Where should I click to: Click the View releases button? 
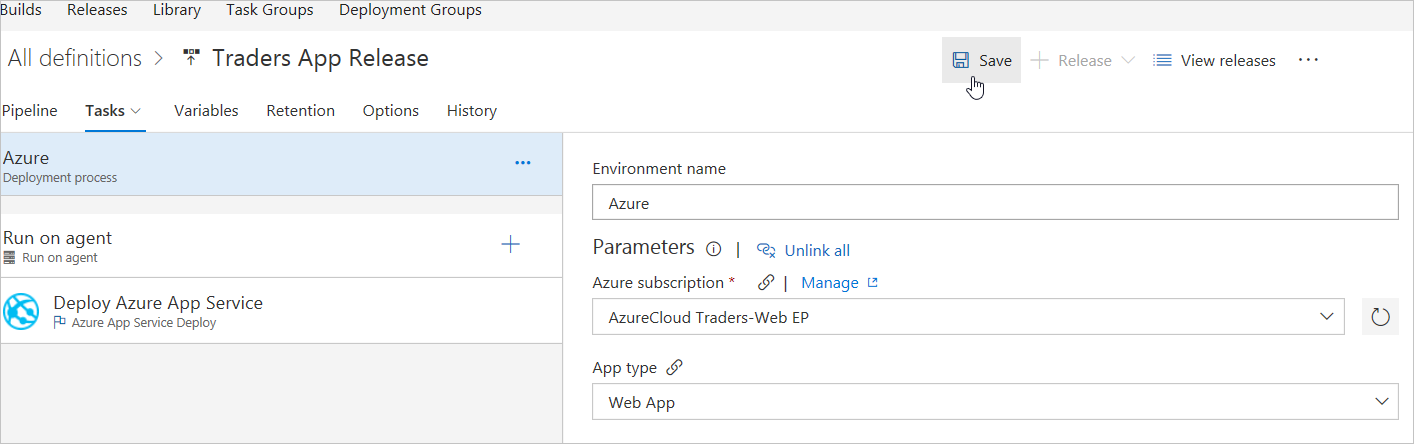[x=1214, y=61]
